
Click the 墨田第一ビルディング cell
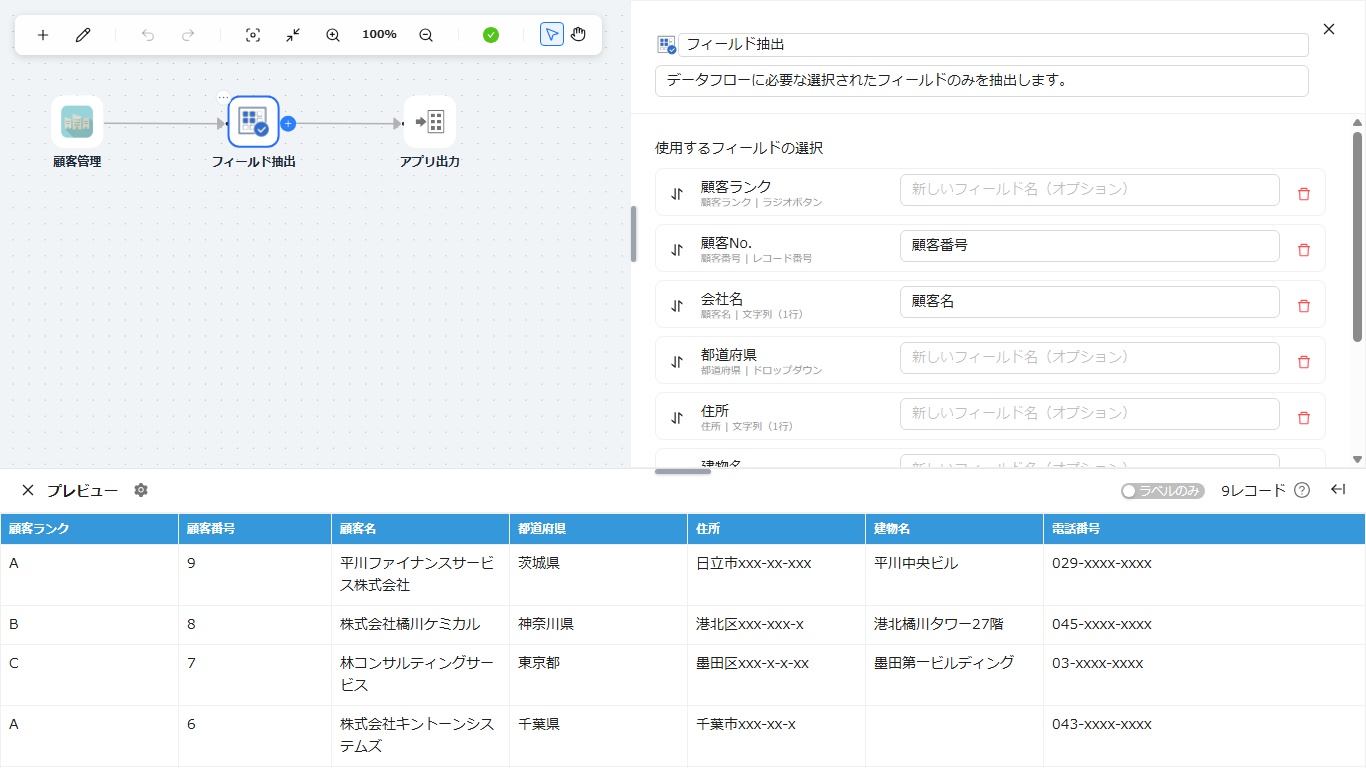(x=955, y=675)
